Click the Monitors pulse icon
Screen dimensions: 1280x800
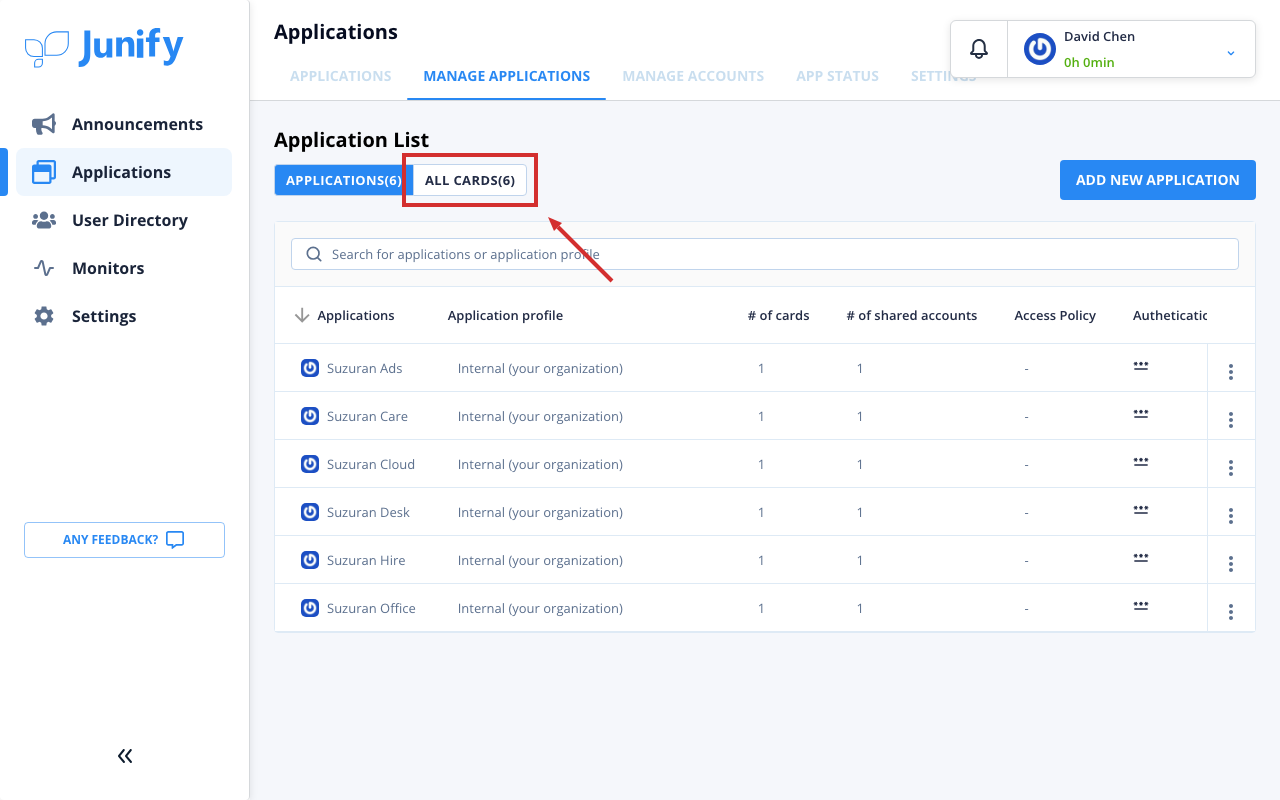click(x=44, y=268)
